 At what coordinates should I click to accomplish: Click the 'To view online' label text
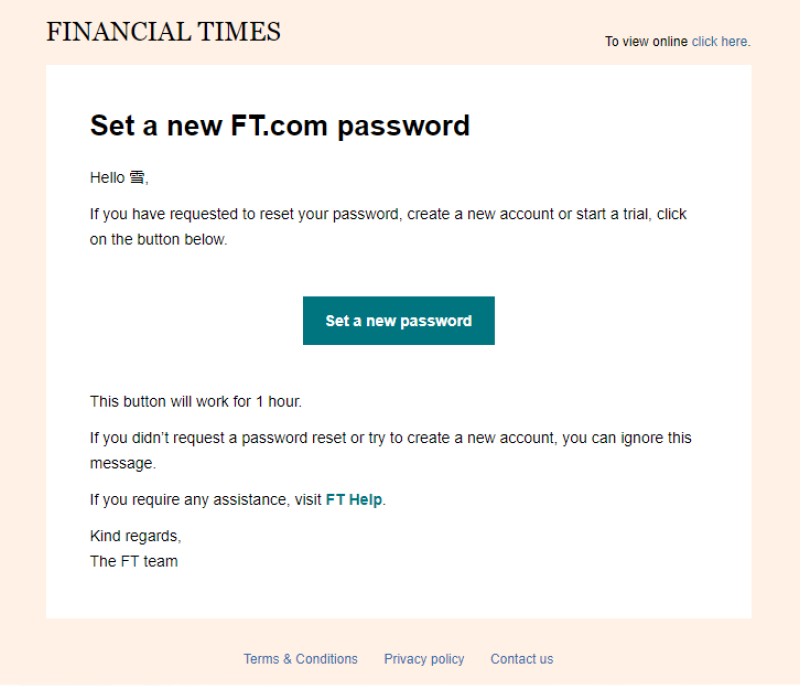(646, 41)
